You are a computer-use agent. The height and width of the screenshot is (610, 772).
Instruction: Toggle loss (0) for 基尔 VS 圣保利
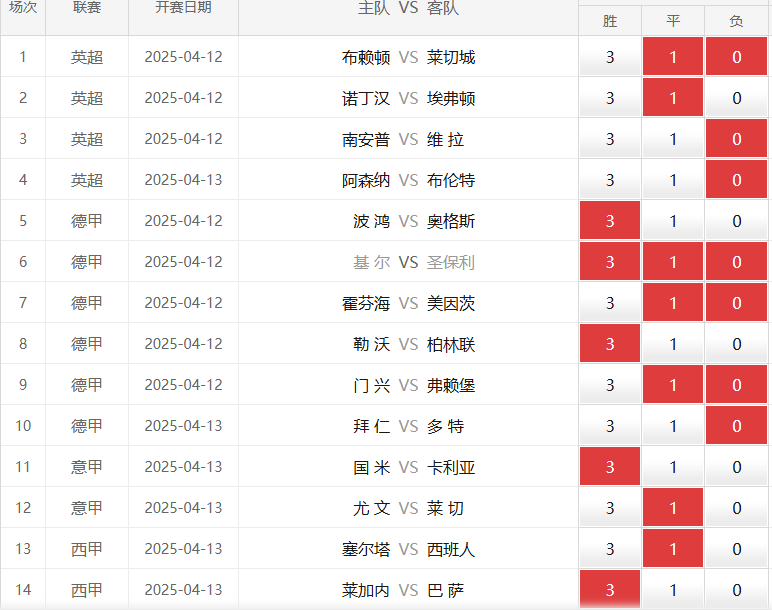(736, 261)
